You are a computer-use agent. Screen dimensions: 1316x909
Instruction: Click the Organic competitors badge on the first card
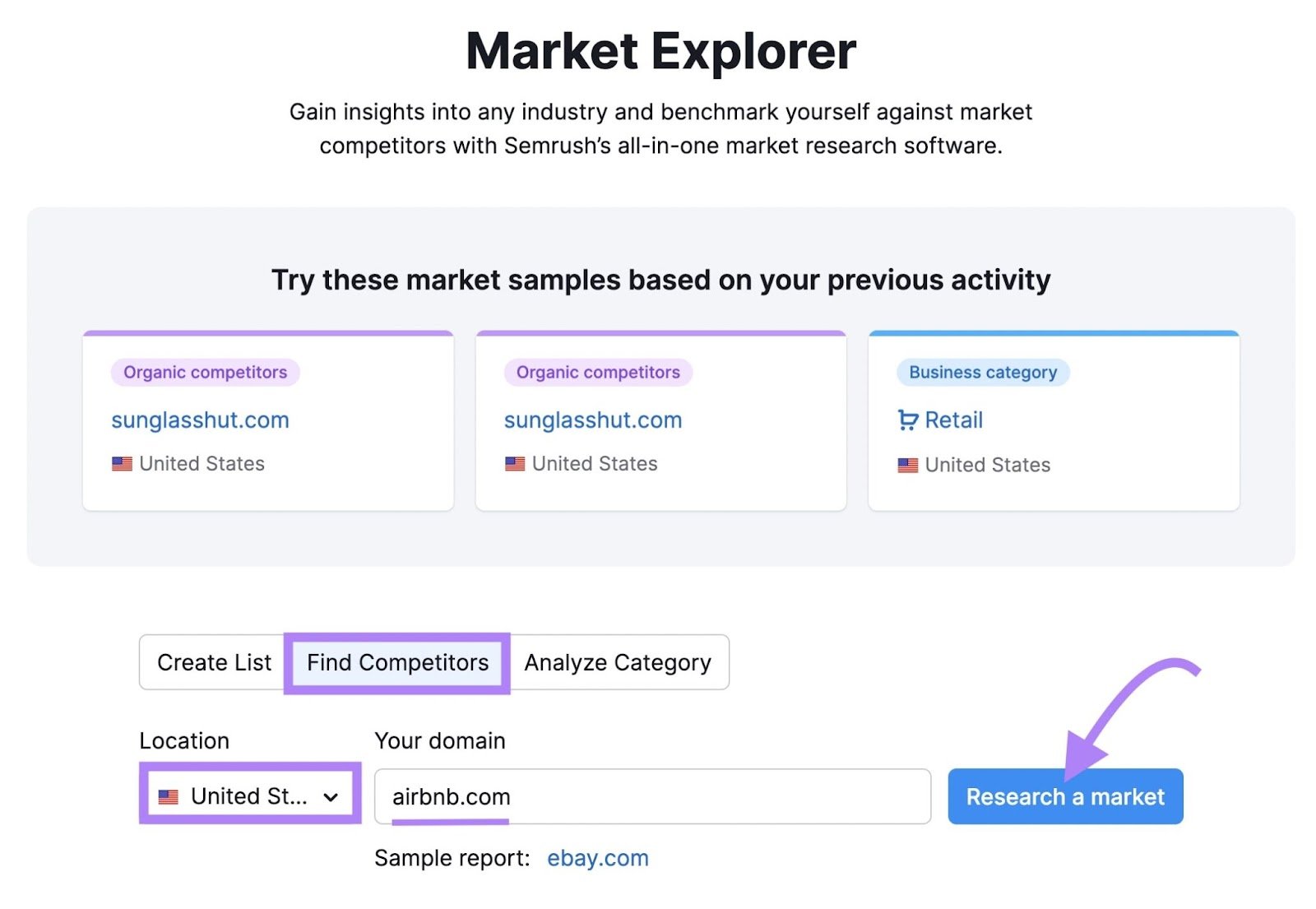205,372
